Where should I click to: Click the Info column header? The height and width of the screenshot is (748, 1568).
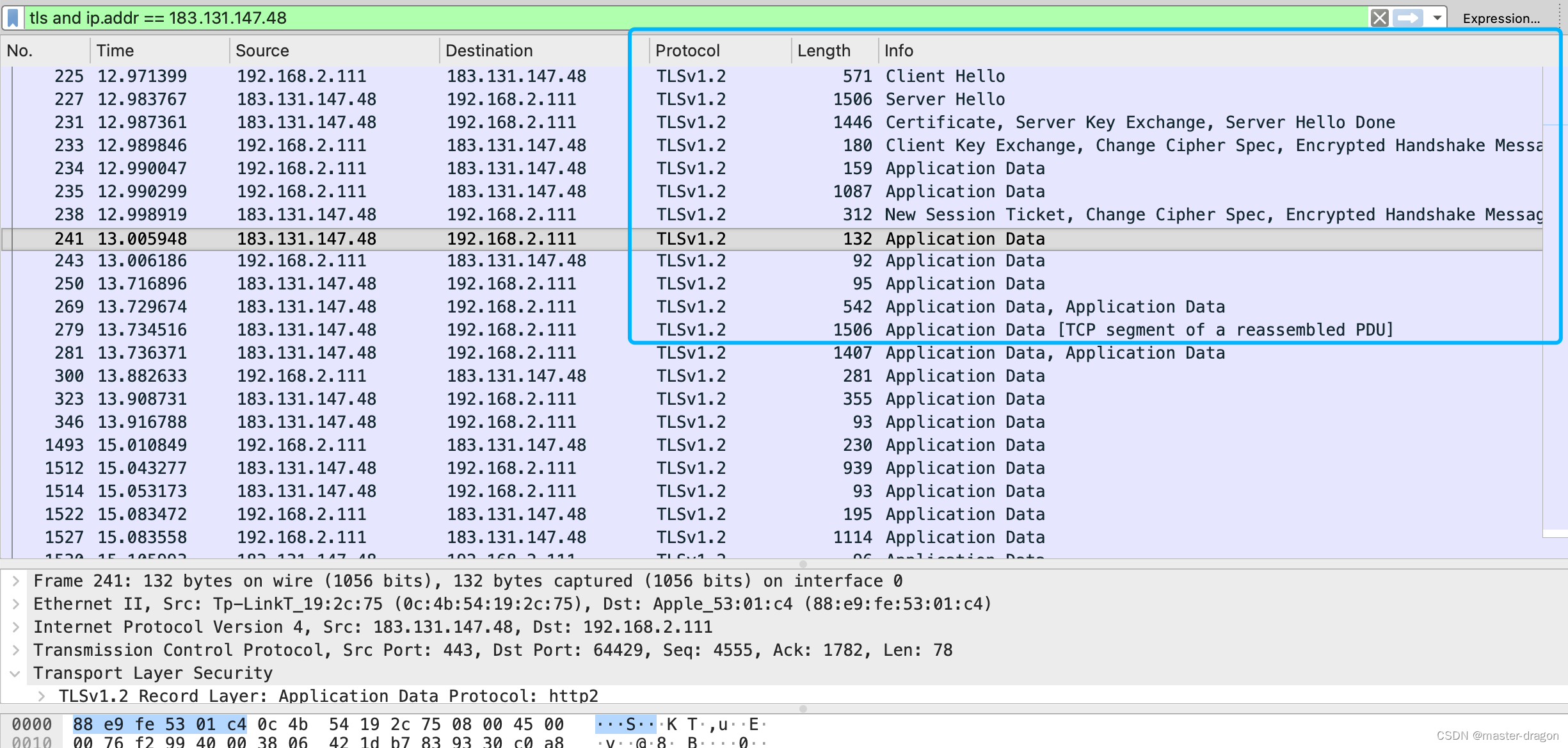(x=899, y=51)
